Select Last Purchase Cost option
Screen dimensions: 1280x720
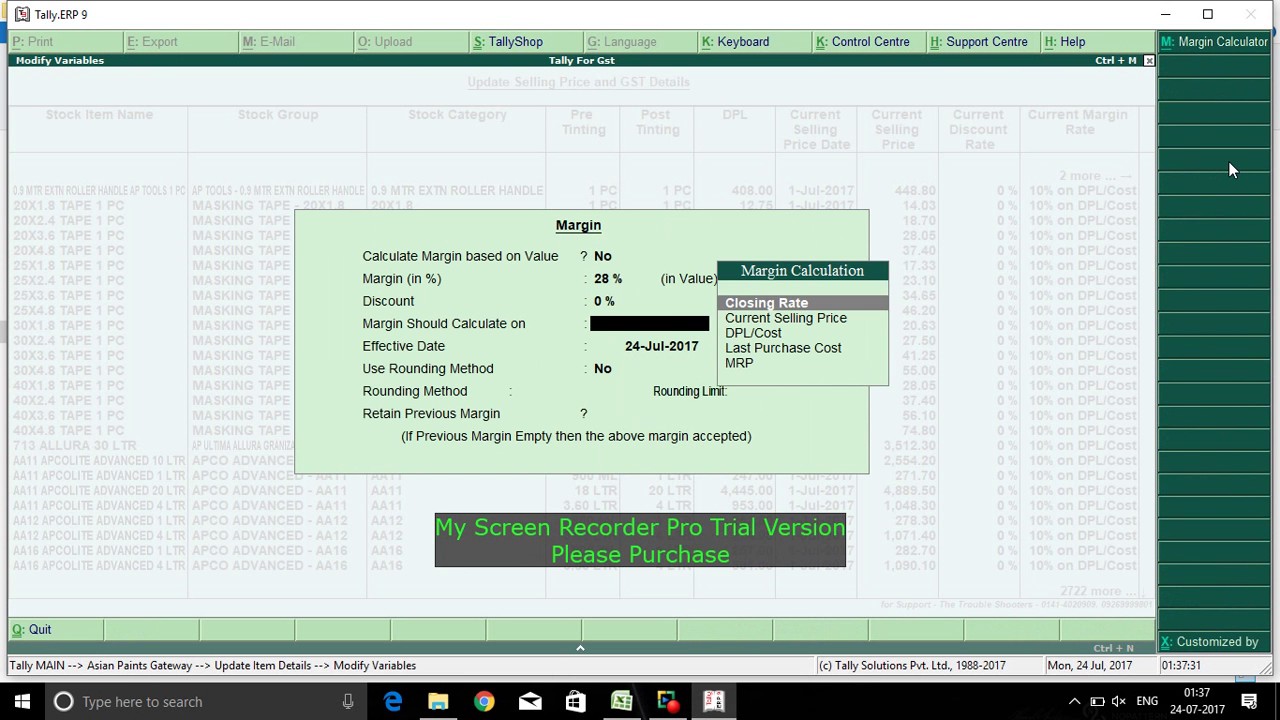click(x=783, y=348)
